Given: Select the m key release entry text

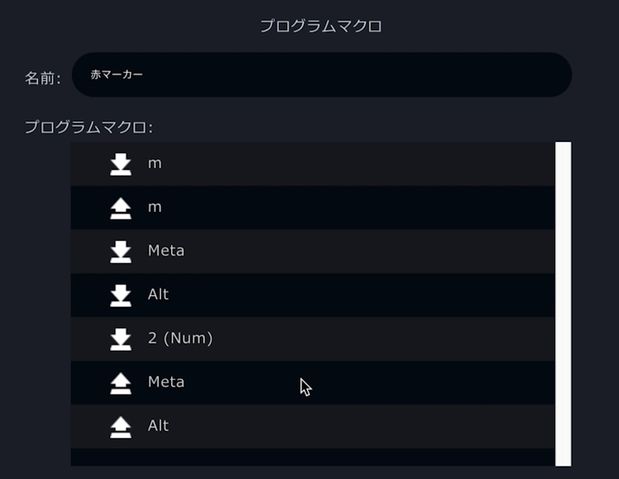Looking at the screenshot, I should pos(155,207).
